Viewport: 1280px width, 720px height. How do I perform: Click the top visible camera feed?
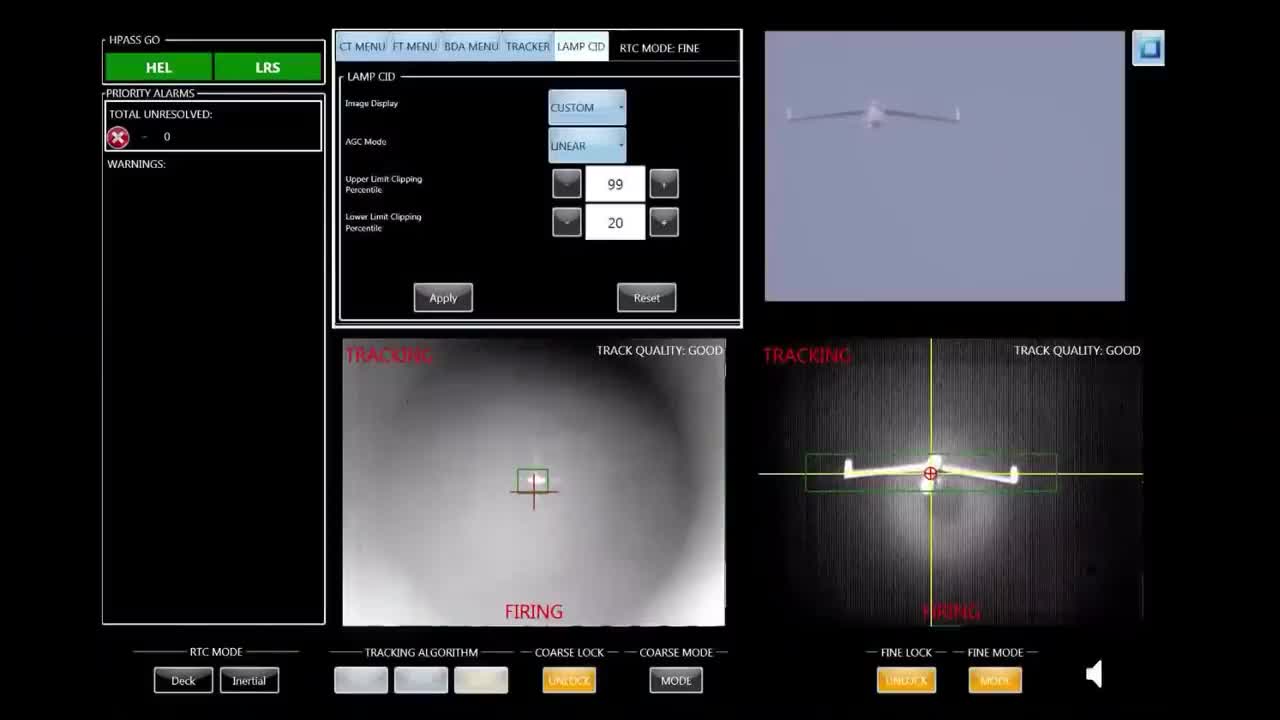945,166
